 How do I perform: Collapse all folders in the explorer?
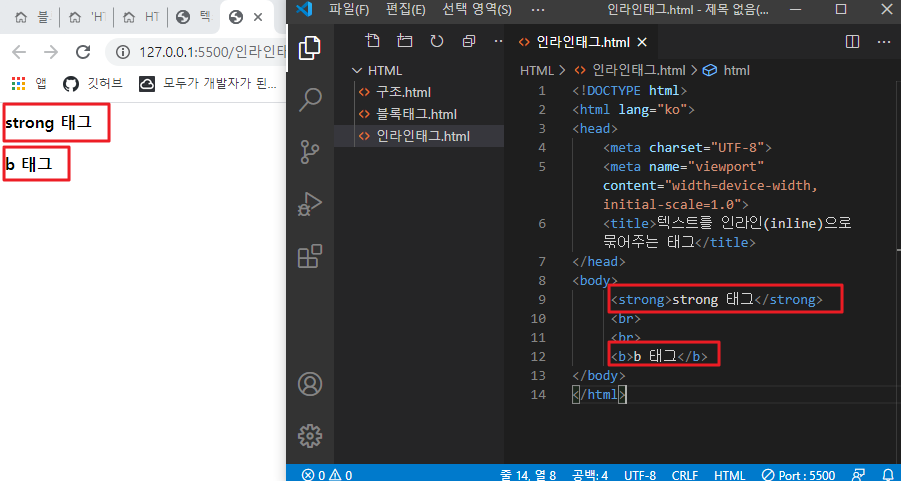(469, 41)
